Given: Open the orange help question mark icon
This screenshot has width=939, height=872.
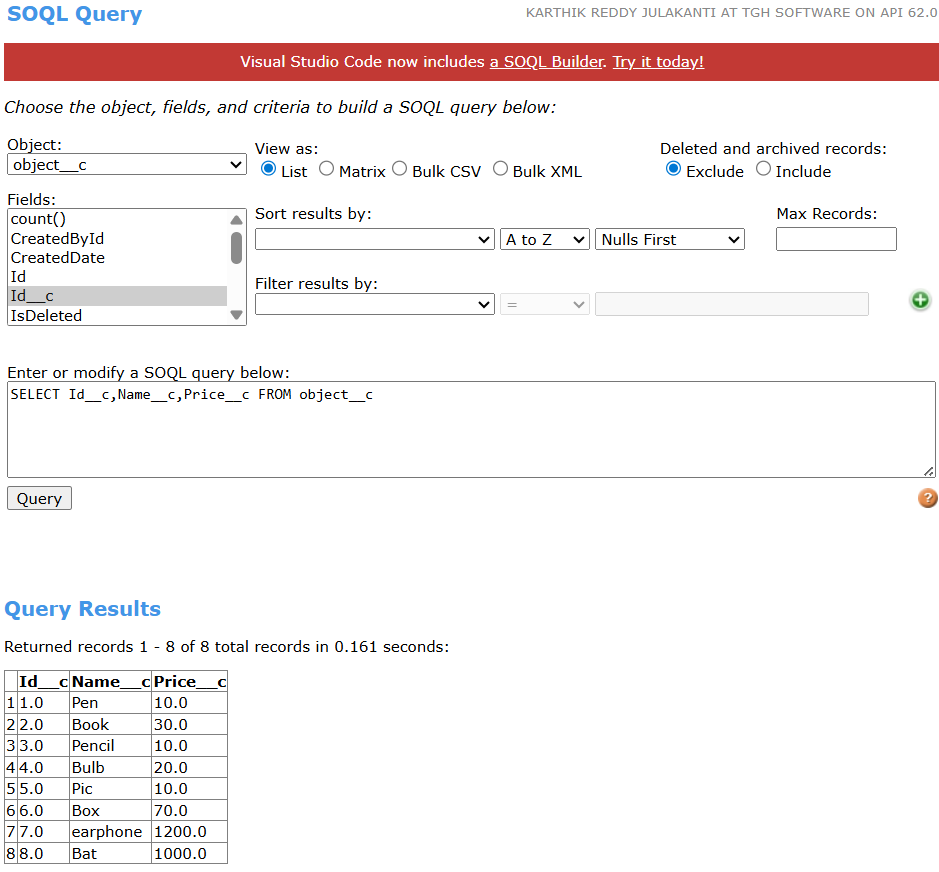Looking at the screenshot, I should pyautogui.click(x=927, y=498).
